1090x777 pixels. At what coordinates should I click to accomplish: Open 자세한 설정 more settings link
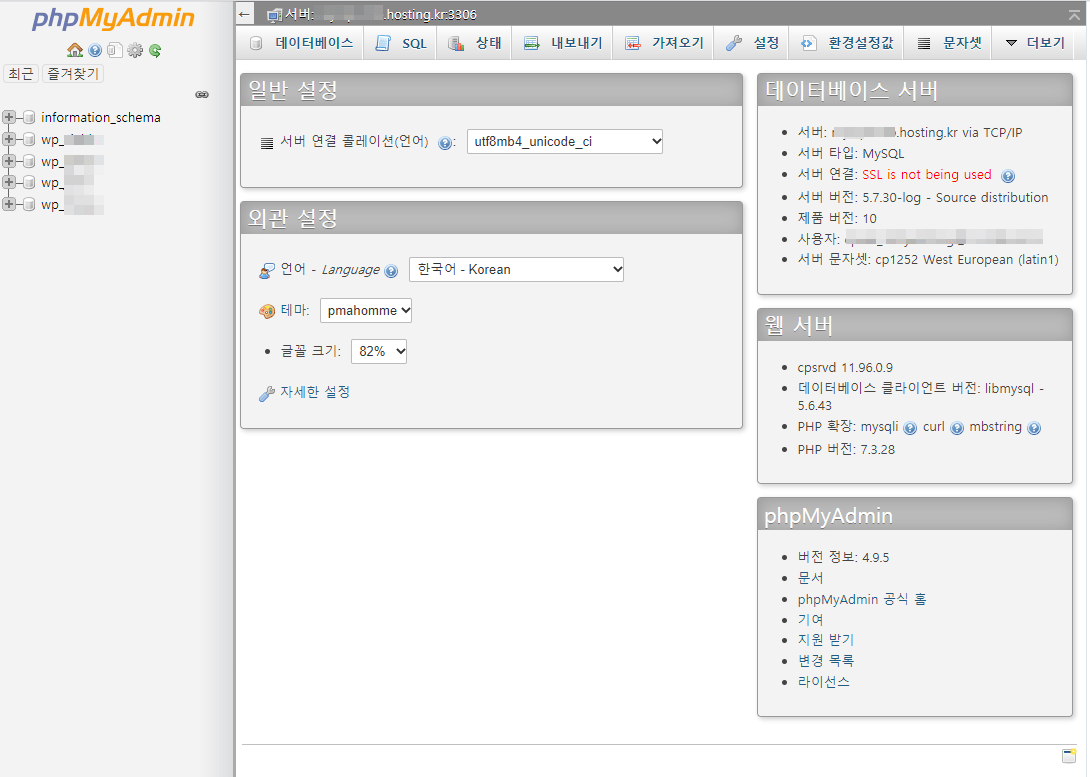[x=315, y=393]
